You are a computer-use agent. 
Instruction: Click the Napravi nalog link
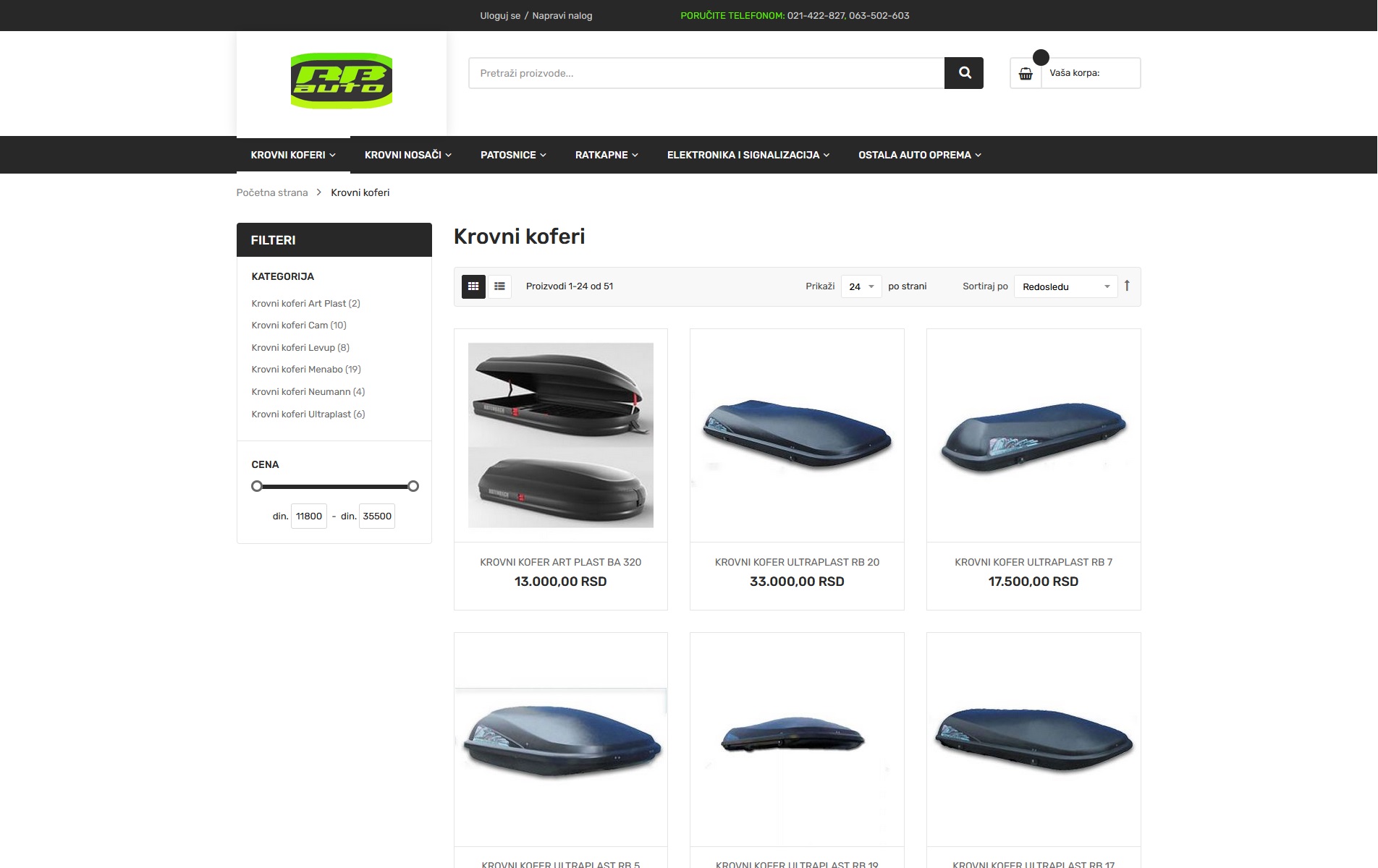coord(562,16)
